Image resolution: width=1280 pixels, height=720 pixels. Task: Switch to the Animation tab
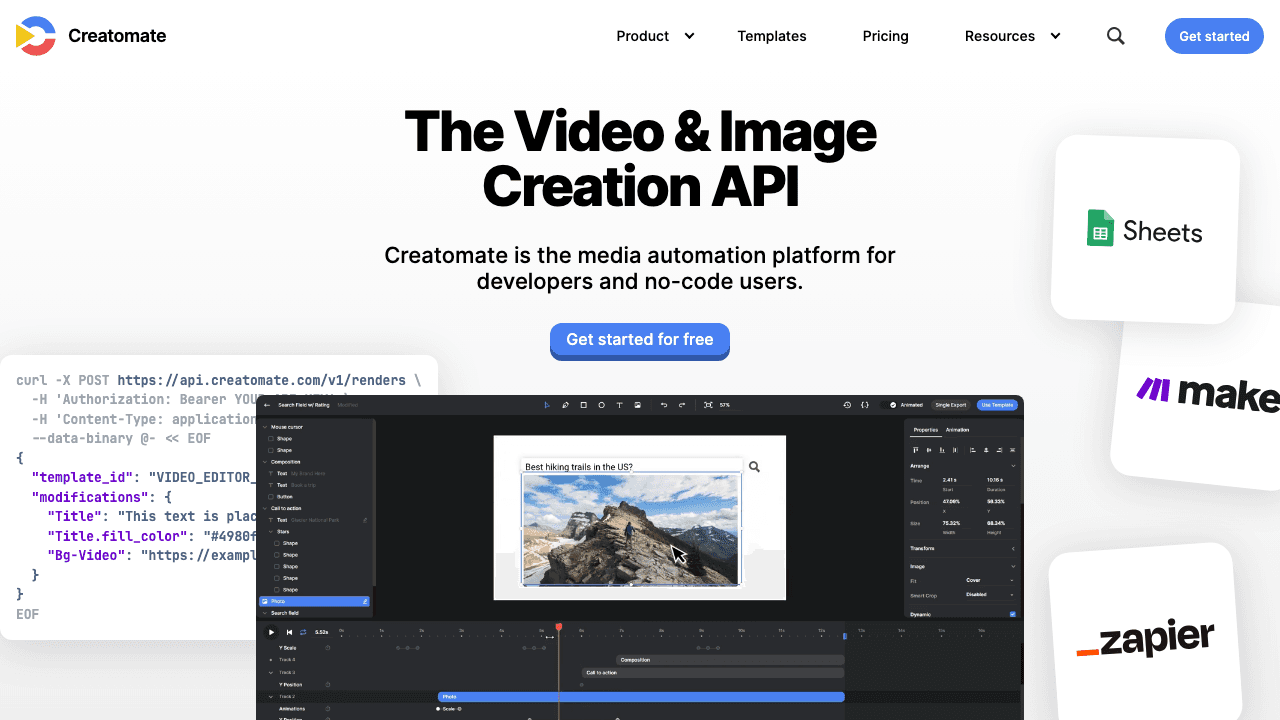(957, 429)
